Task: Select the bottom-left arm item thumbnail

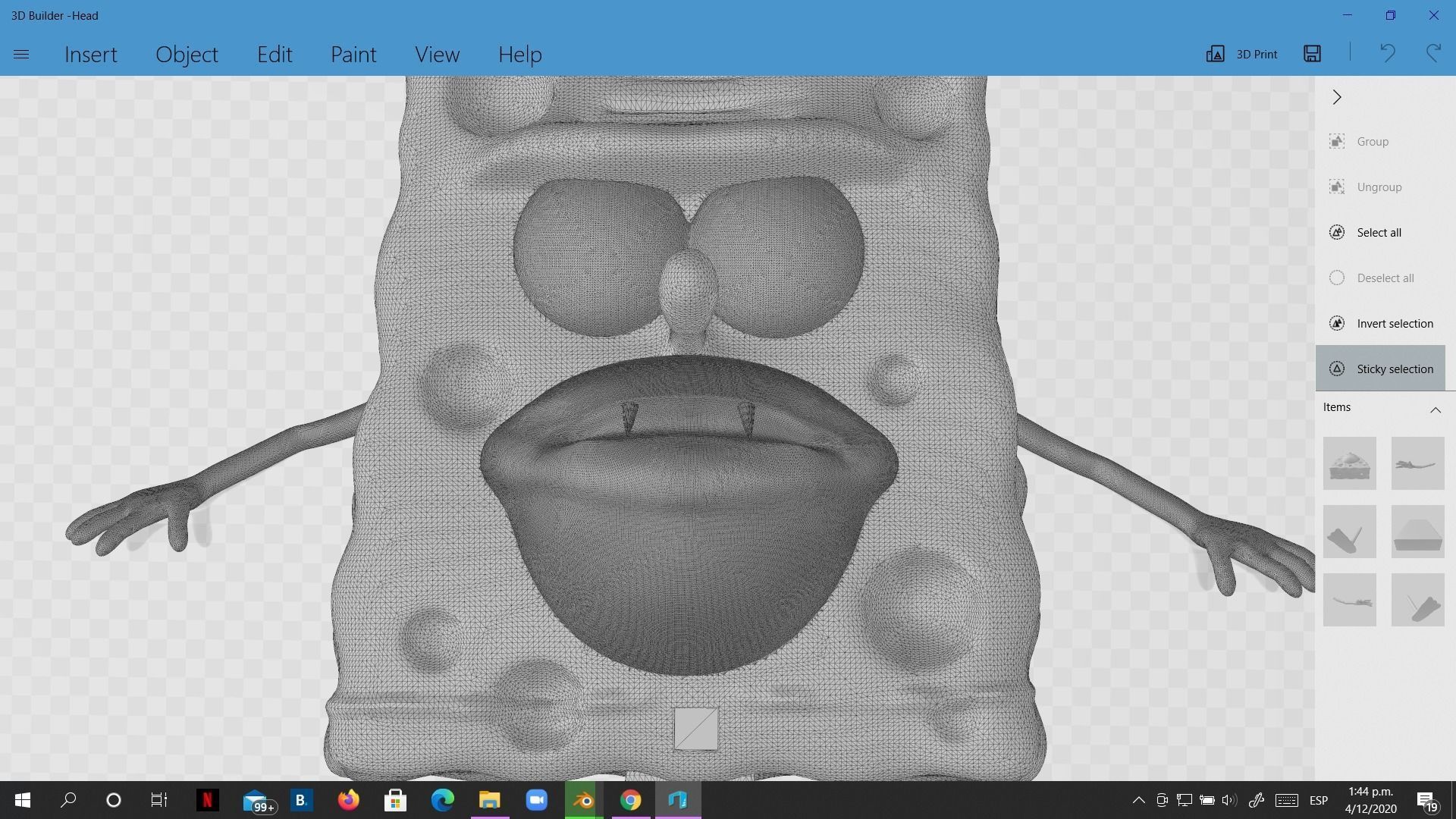Action: point(1350,600)
